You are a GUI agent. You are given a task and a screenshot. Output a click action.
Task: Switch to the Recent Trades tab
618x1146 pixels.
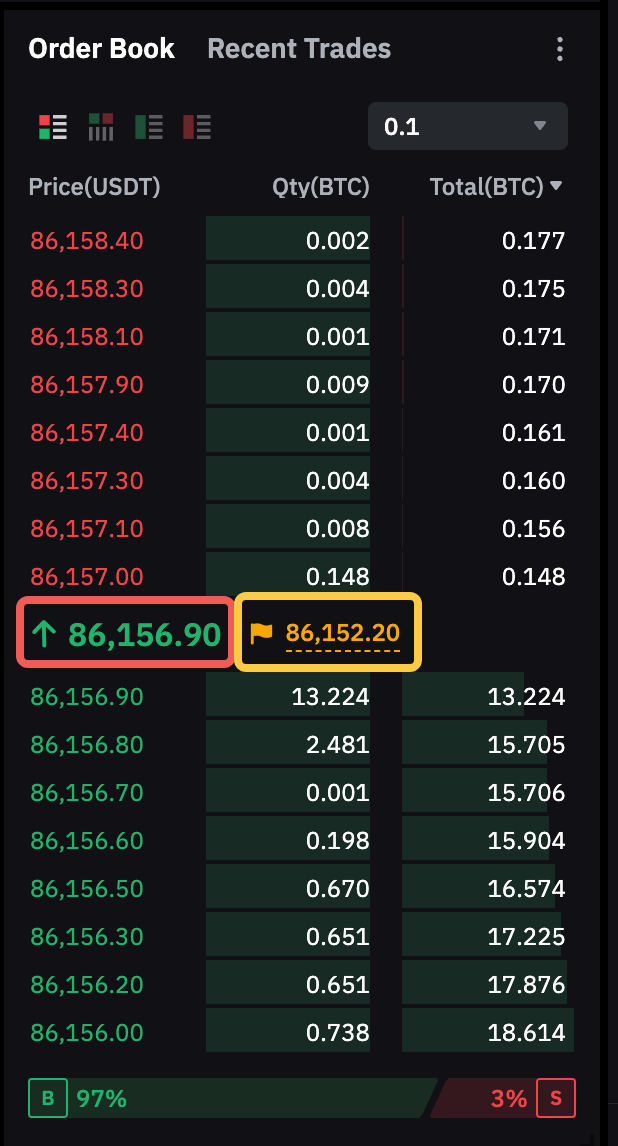pyautogui.click(x=299, y=49)
